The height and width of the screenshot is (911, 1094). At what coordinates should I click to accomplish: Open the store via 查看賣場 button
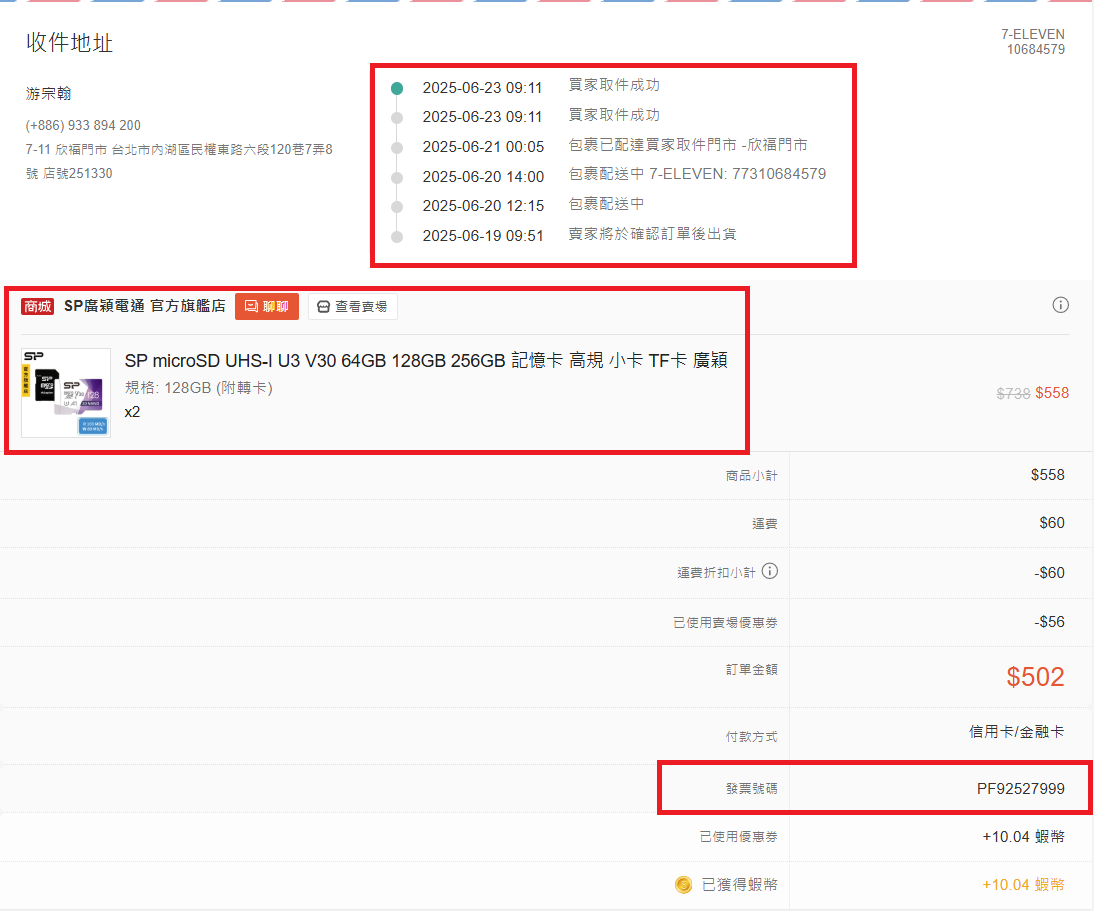(x=352, y=307)
